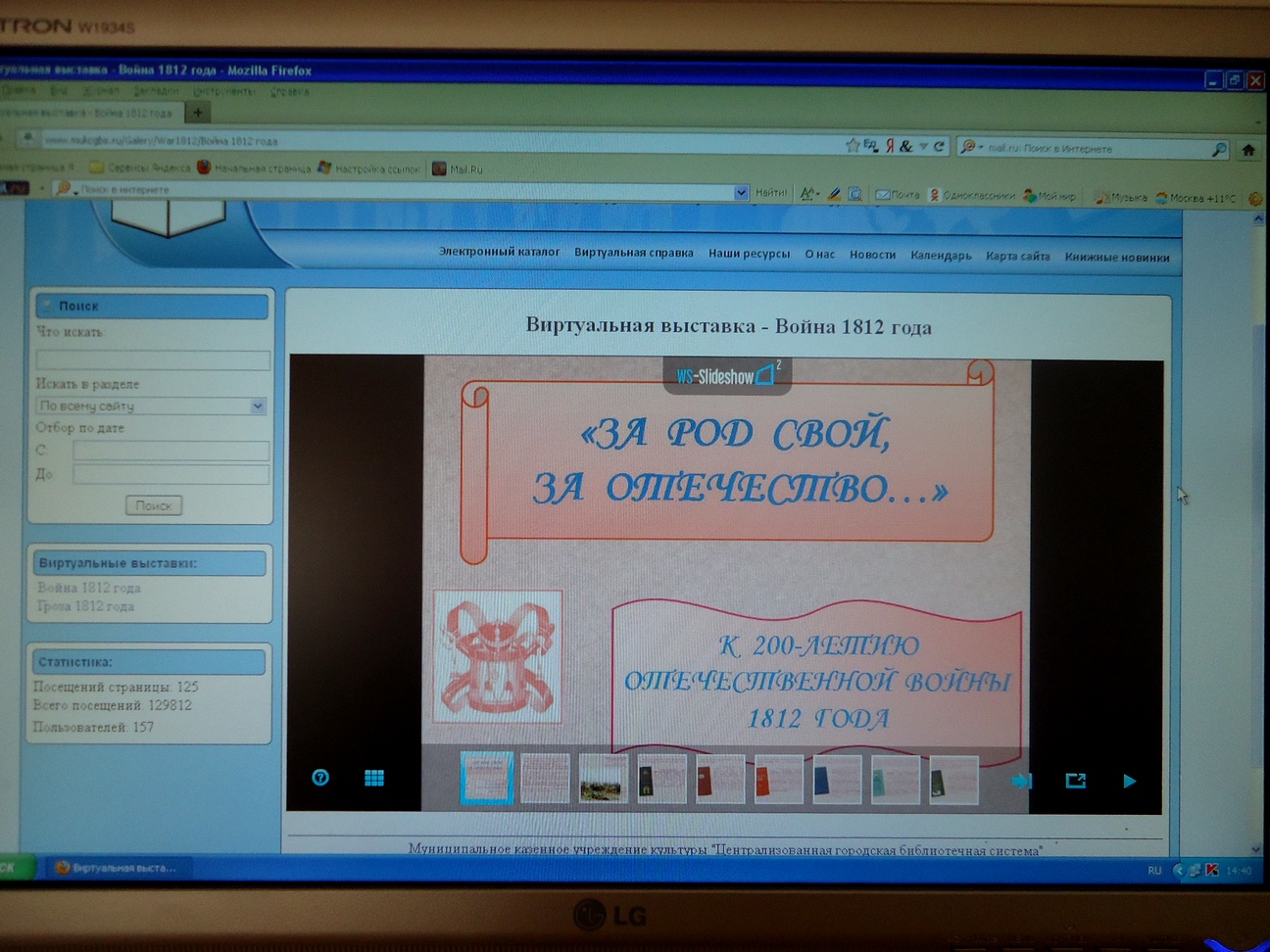1270x952 pixels.
Task: Reload the page
Action: tap(938, 146)
